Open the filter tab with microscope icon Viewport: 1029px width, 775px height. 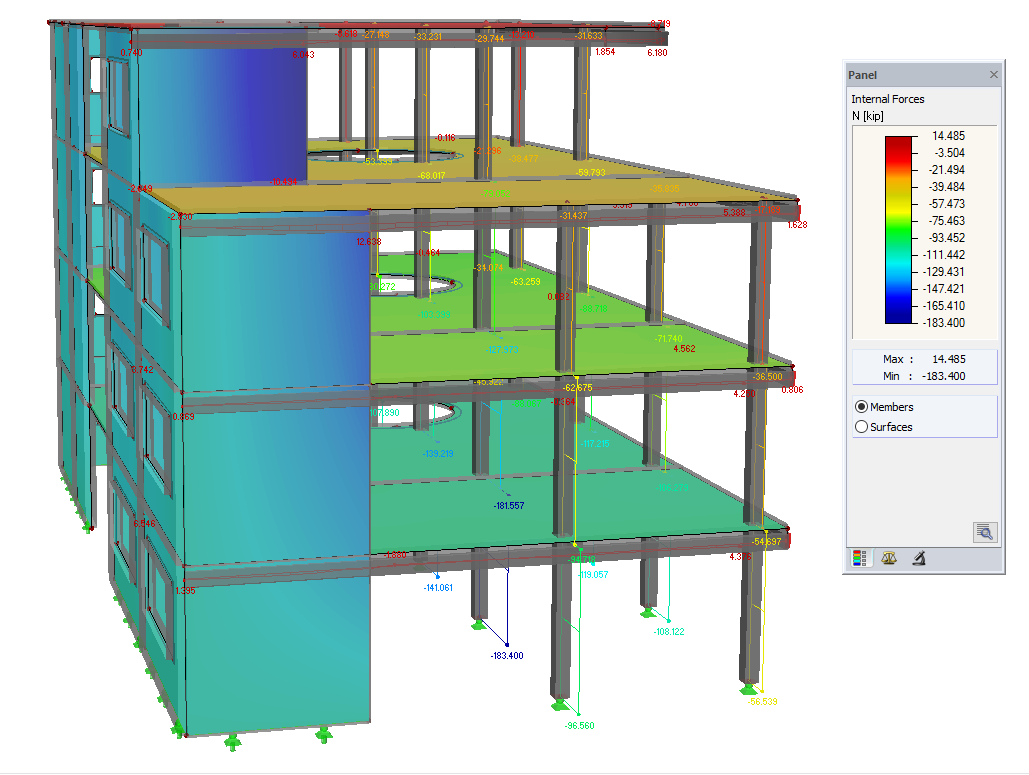pos(918,558)
